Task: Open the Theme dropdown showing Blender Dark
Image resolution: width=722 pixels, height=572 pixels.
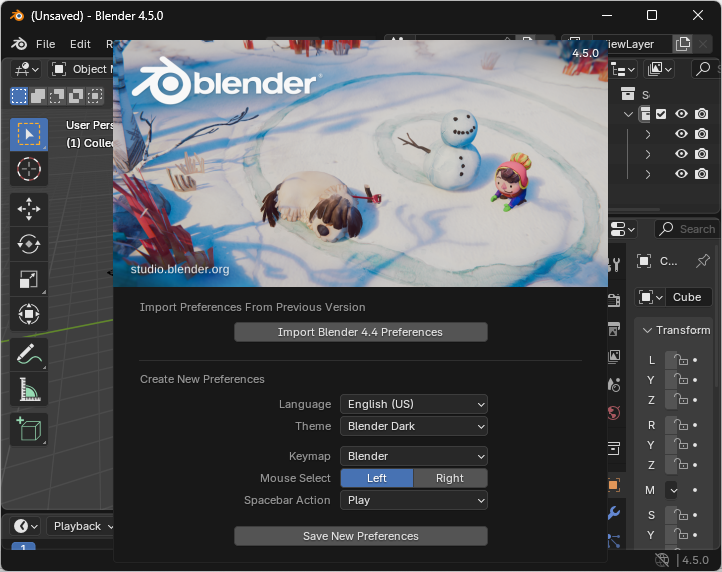Action: (413, 426)
